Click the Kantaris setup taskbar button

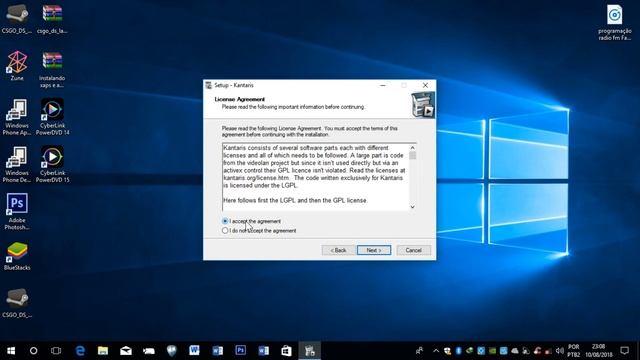(309, 351)
